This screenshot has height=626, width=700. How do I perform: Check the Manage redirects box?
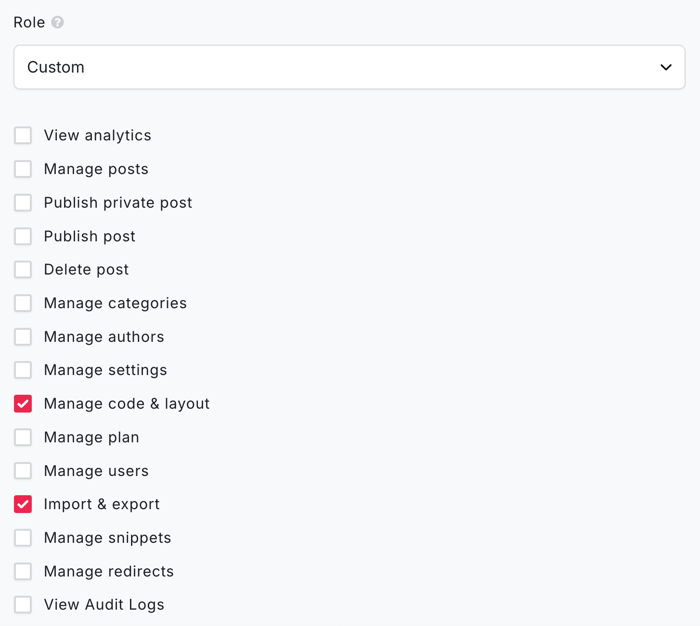(23, 571)
